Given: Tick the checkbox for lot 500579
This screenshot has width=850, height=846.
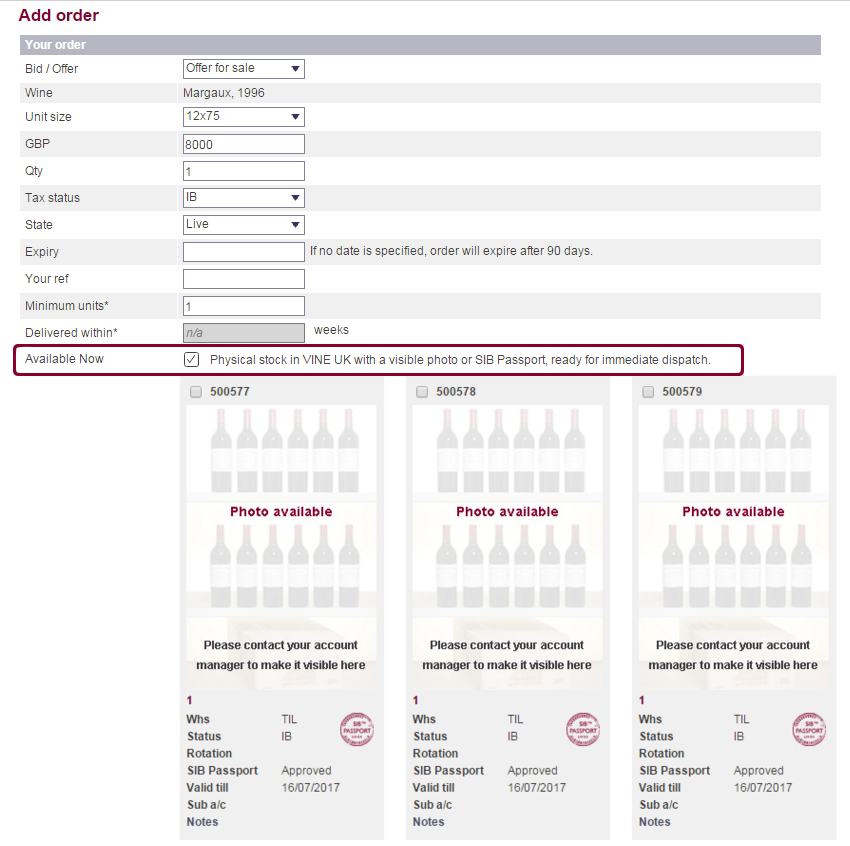Looking at the screenshot, I should pyautogui.click(x=648, y=392).
